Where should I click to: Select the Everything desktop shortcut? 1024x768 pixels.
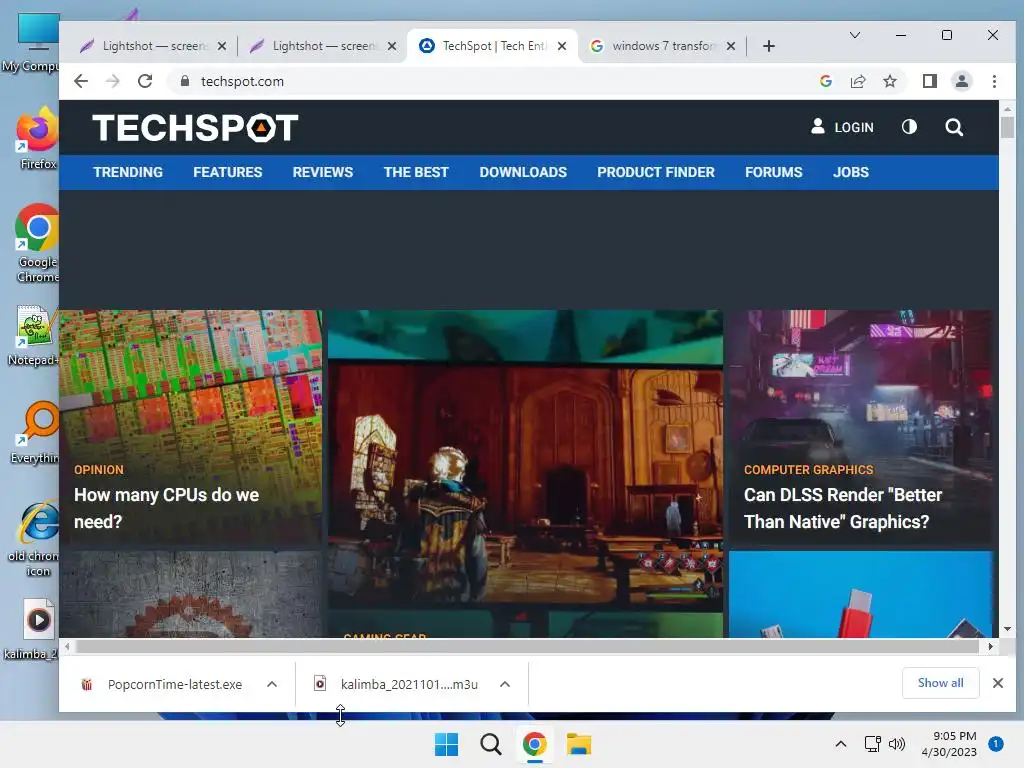point(36,433)
